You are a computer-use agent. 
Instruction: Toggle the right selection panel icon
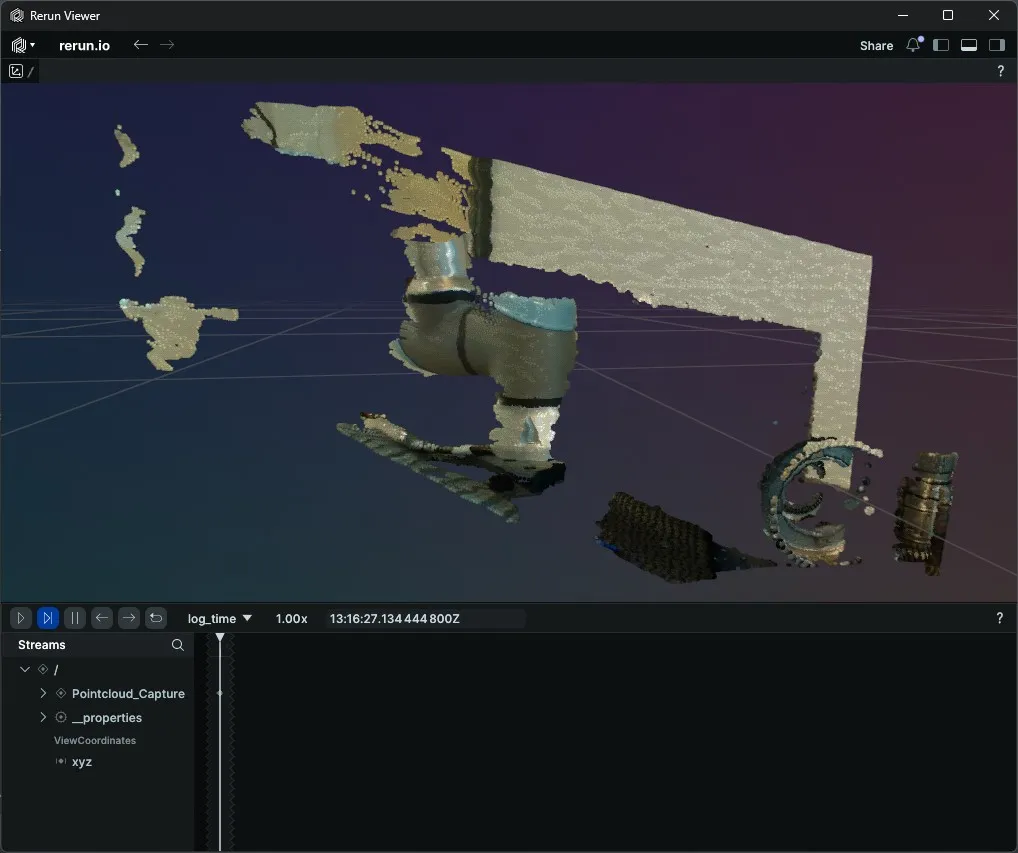click(996, 45)
